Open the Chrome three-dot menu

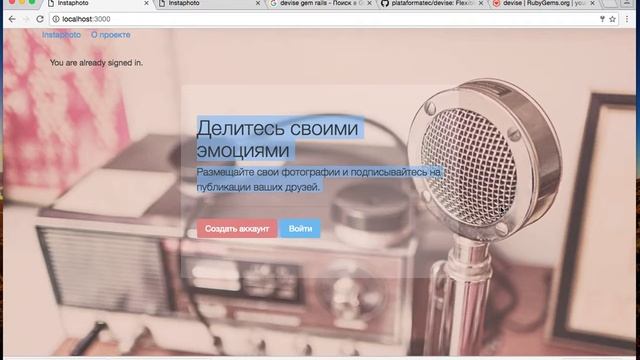tap(627, 19)
